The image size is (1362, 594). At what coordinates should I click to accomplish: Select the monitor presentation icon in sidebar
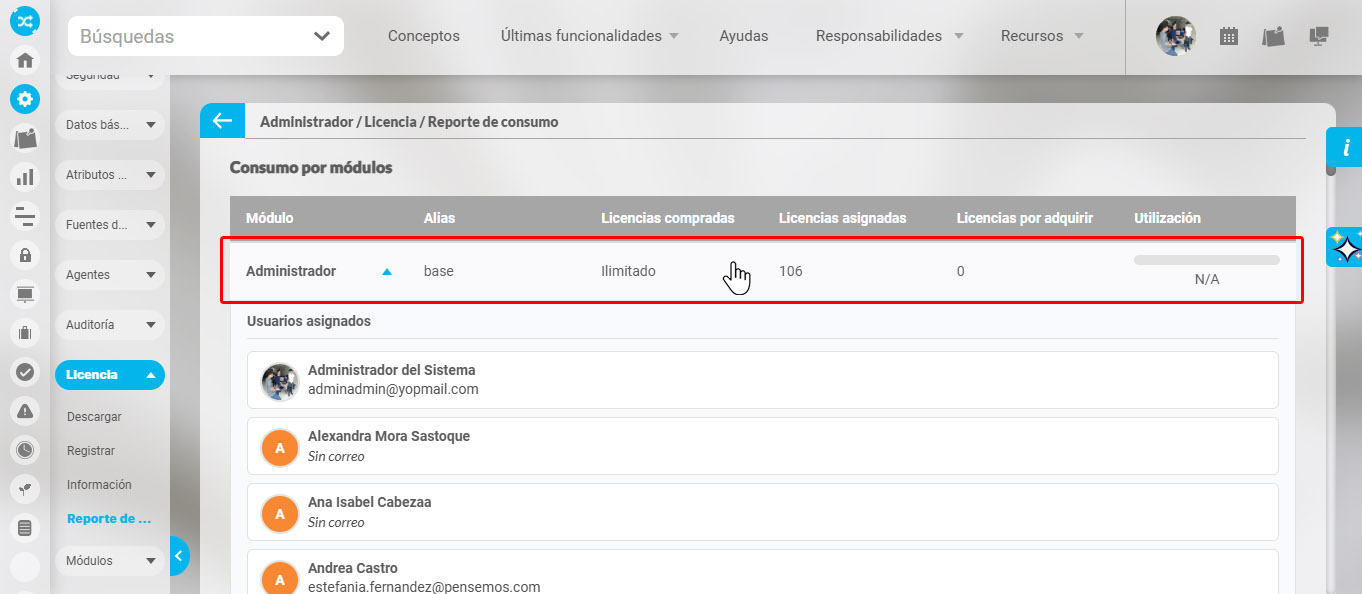click(25, 294)
